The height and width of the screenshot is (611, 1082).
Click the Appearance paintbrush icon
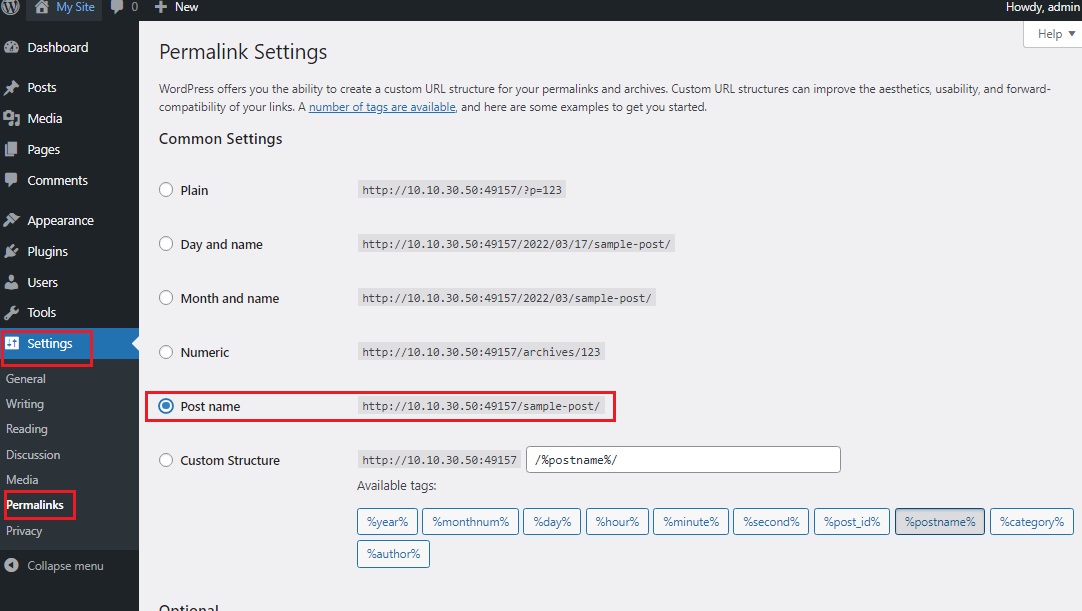(12, 220)
